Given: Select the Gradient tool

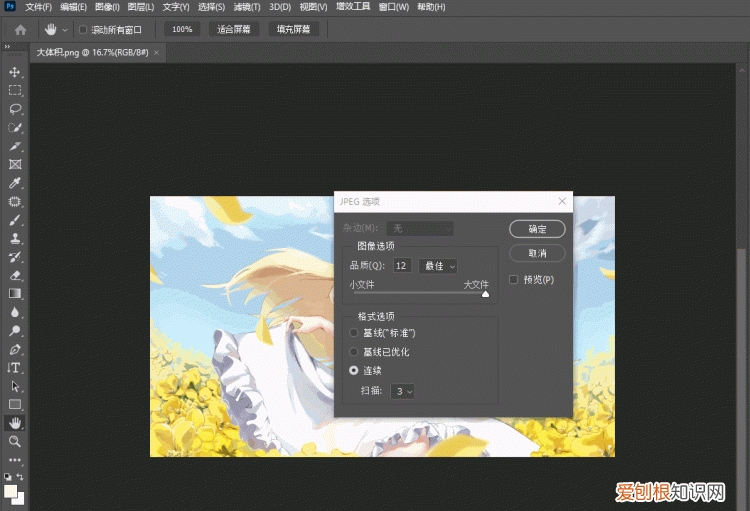Looking at the screenshot, I should pos(15,294).
